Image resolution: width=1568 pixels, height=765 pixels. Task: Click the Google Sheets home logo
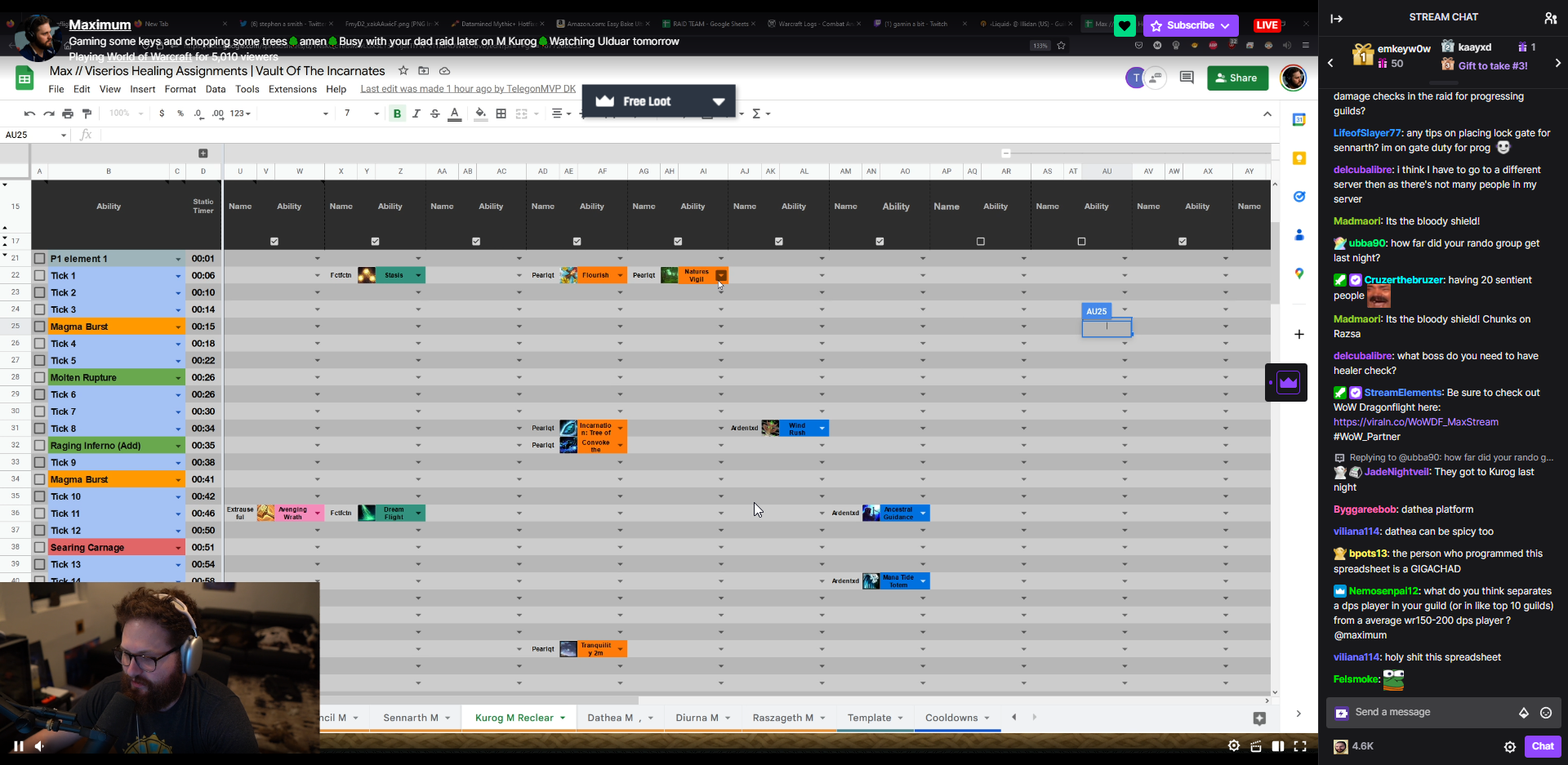(x=24, y=79)
